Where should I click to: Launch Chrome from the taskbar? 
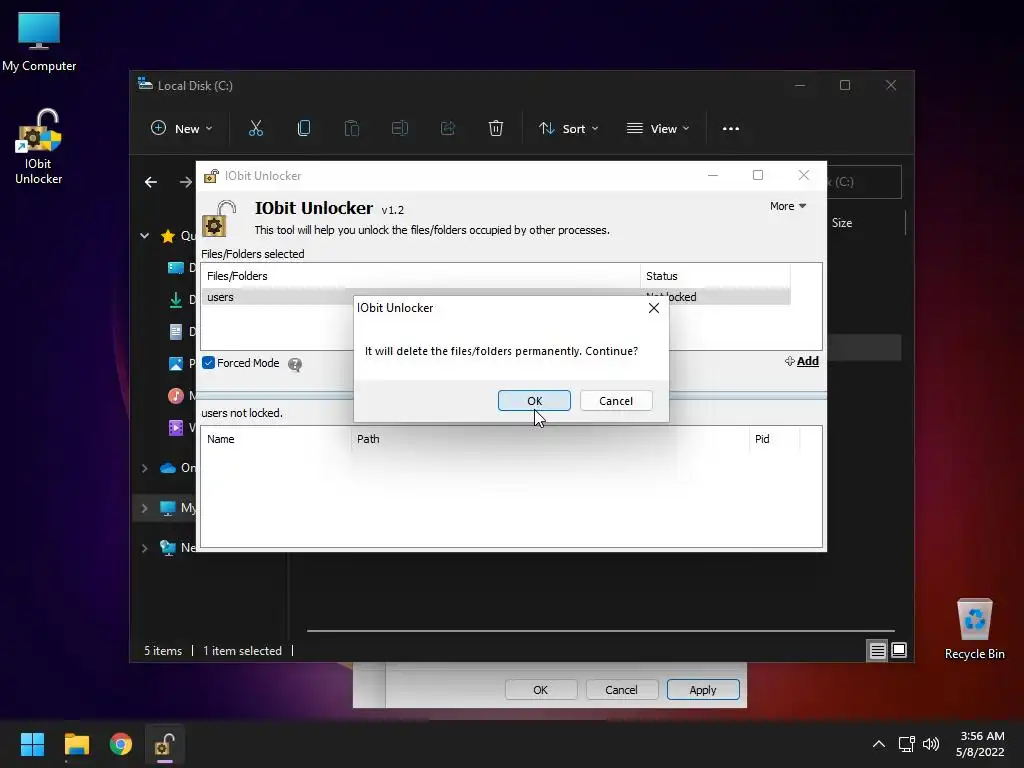click(x=121, y=744)
